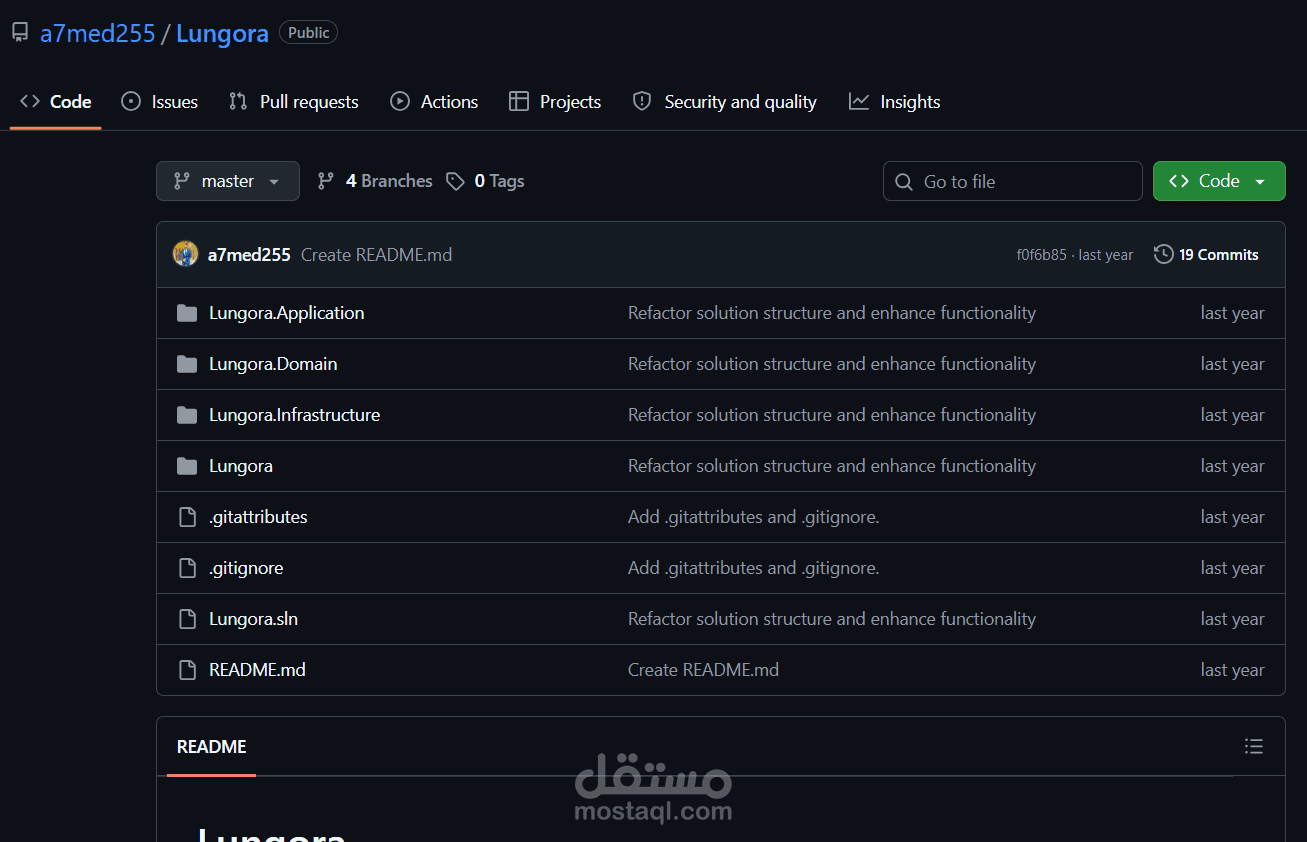Click the Projects tab table icon
The height and width of the screenshot is (842, 1307).
pos(518,102)
